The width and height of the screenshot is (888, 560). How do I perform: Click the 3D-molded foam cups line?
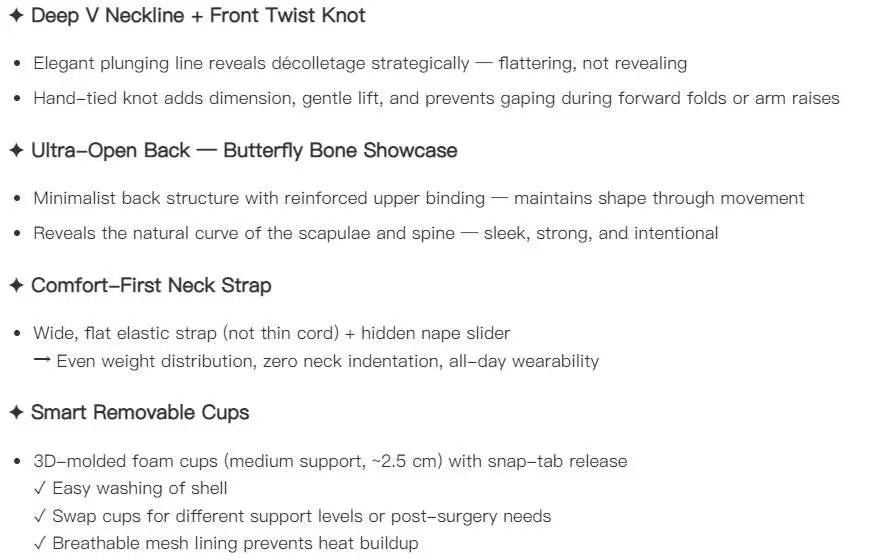(330, 461)
